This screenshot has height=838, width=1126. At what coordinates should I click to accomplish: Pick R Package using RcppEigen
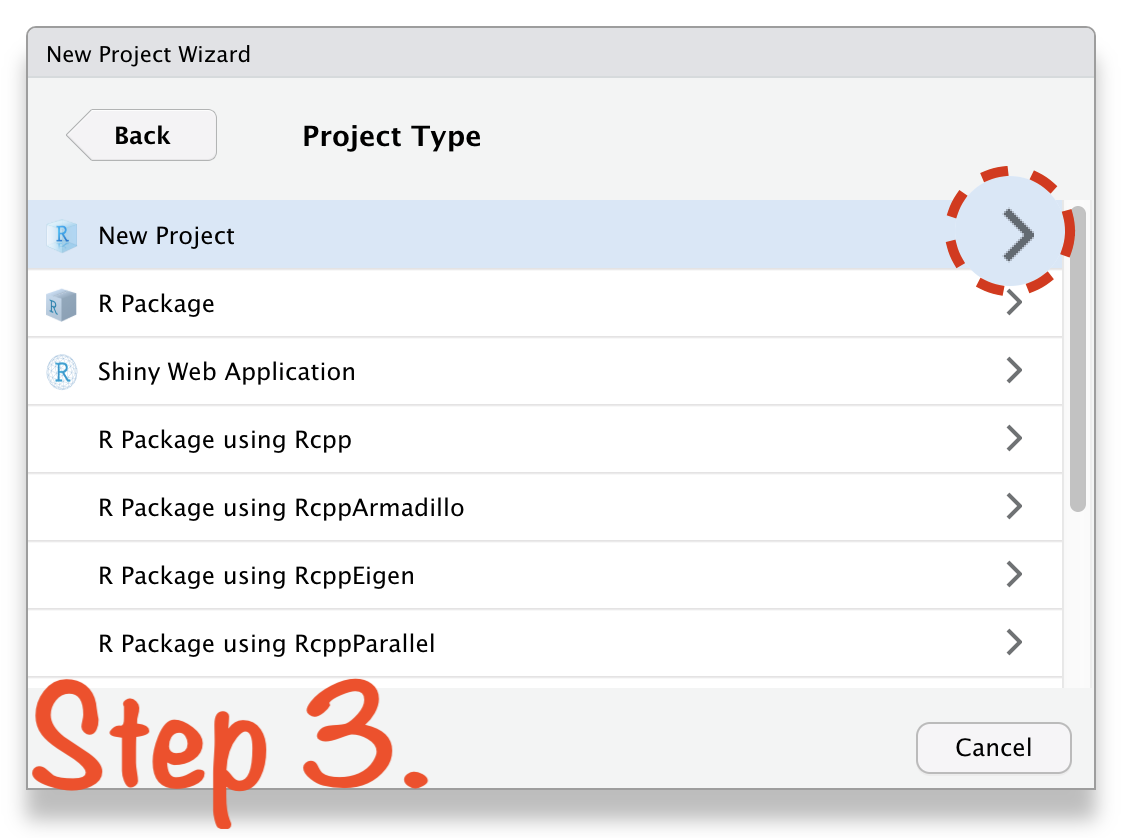click(545, 575)
